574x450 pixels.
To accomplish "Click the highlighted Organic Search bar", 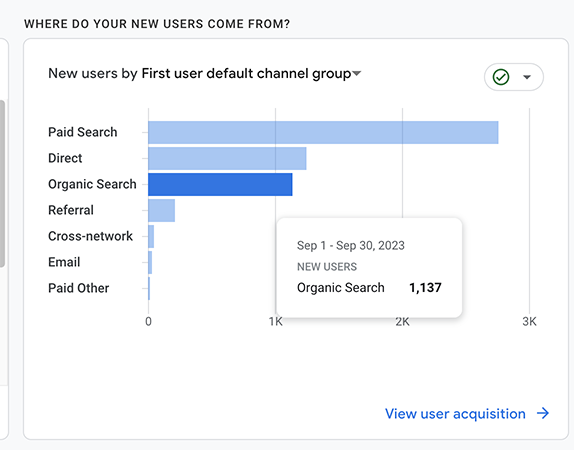I will [x=220, y=185].
